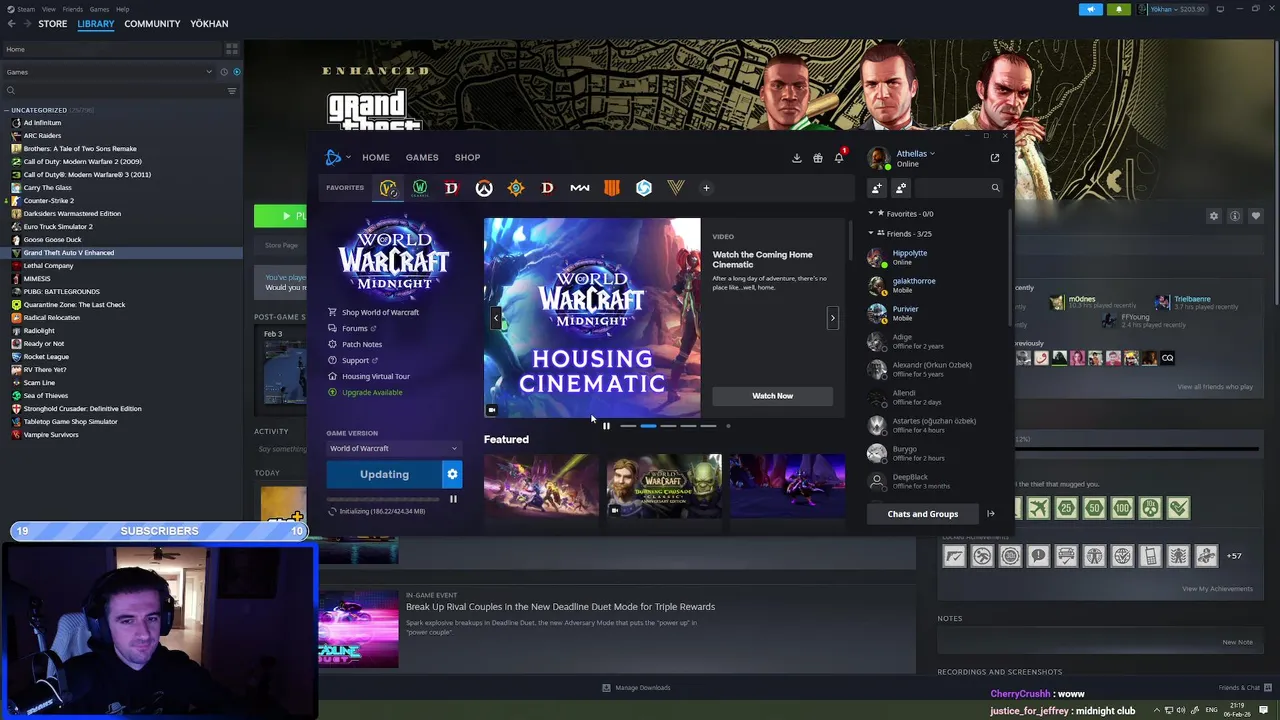Open Steam View menu
Screen dimensions: 1280x720
tap(49, 9)
